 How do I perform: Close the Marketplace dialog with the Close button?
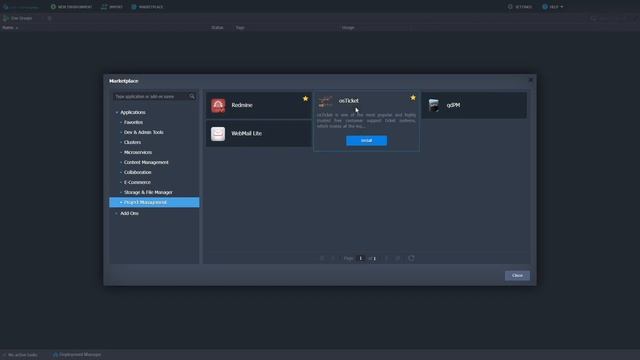click(517, 276)
